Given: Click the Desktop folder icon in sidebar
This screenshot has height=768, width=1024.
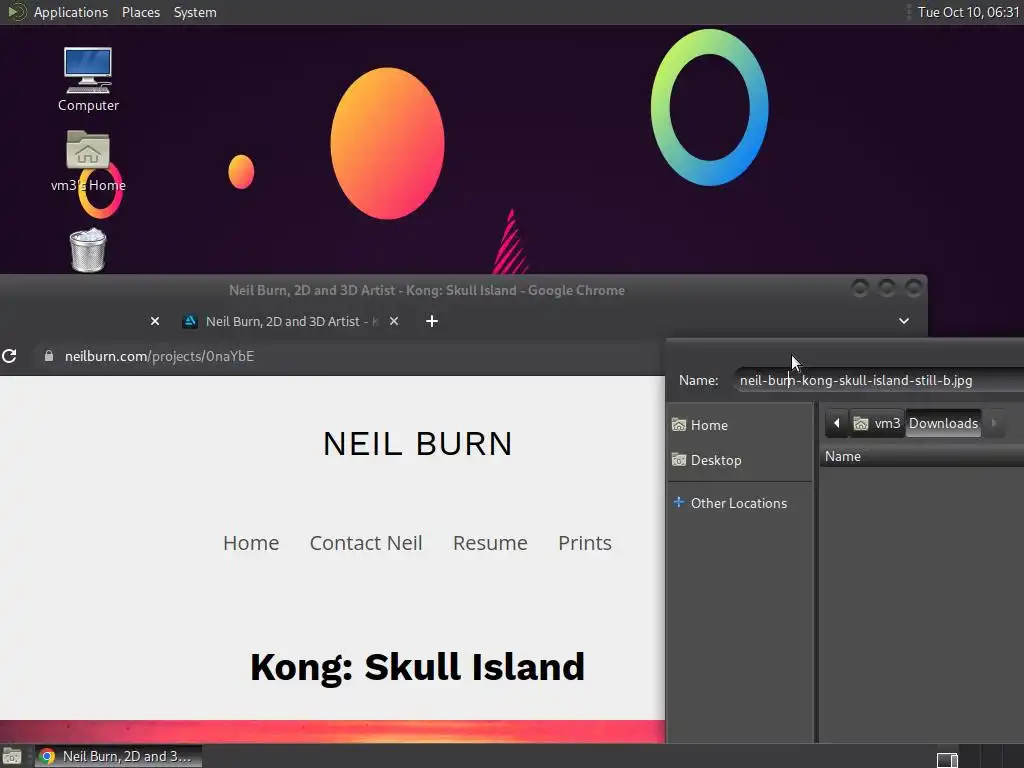Looking at the screenshot, I should coord(679,460).
